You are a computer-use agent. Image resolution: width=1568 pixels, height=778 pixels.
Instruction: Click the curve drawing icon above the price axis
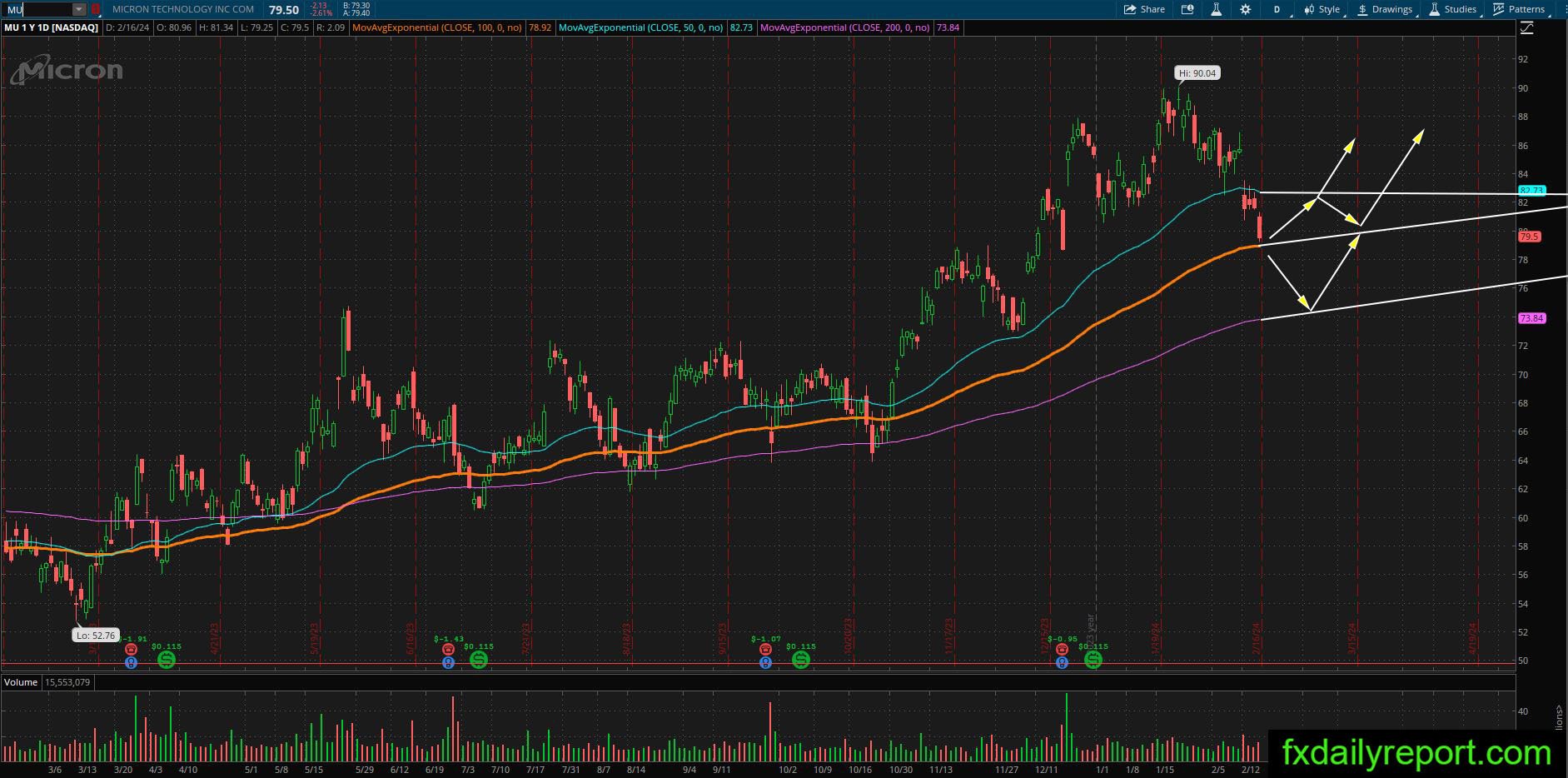(x=1526, y=28)
